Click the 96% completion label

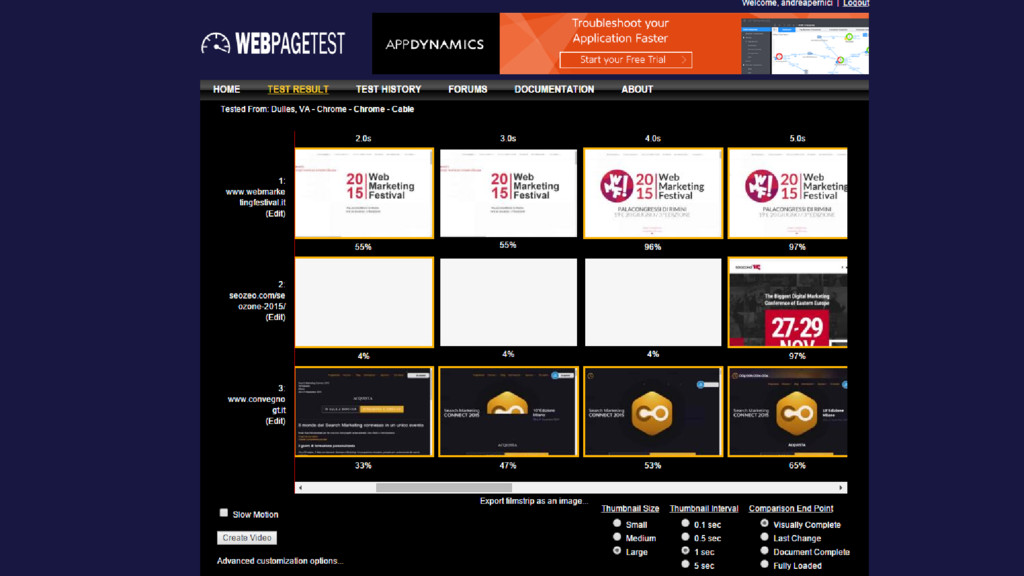[x=652, y=247]
